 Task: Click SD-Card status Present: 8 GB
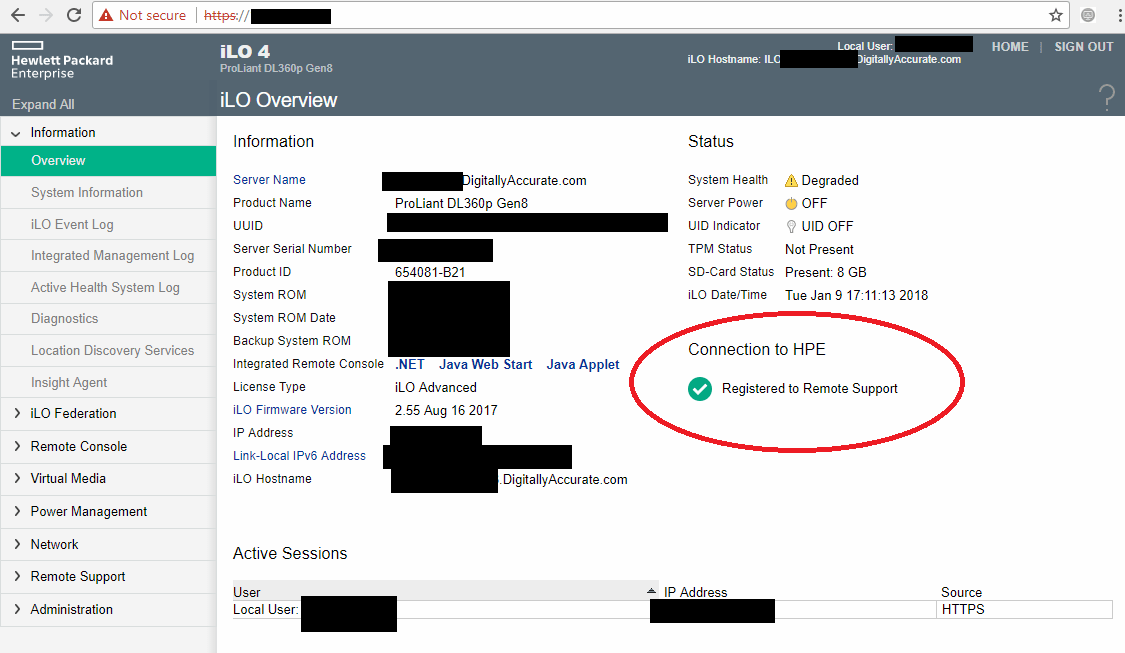pyautogui.click(x=826, y=272)
